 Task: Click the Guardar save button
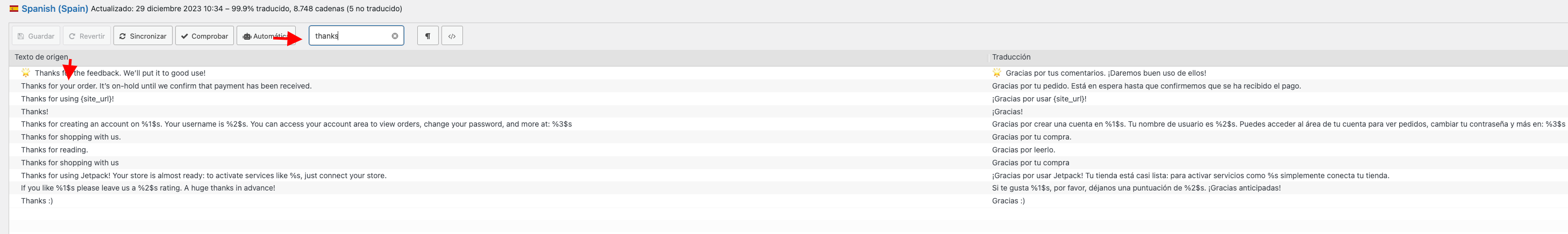pos(36,36)
